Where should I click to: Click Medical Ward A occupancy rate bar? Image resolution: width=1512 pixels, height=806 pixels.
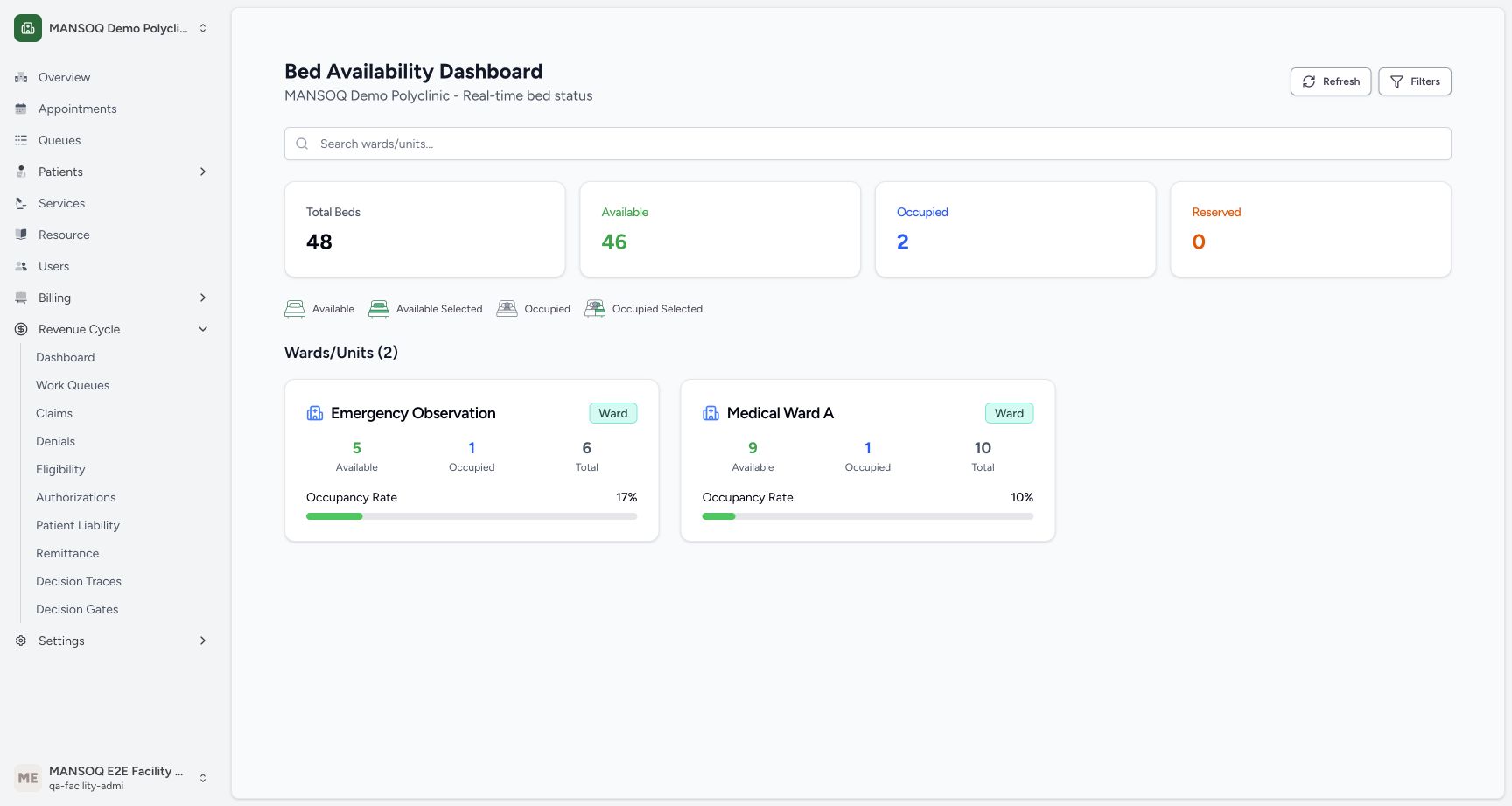coord(868,516)
